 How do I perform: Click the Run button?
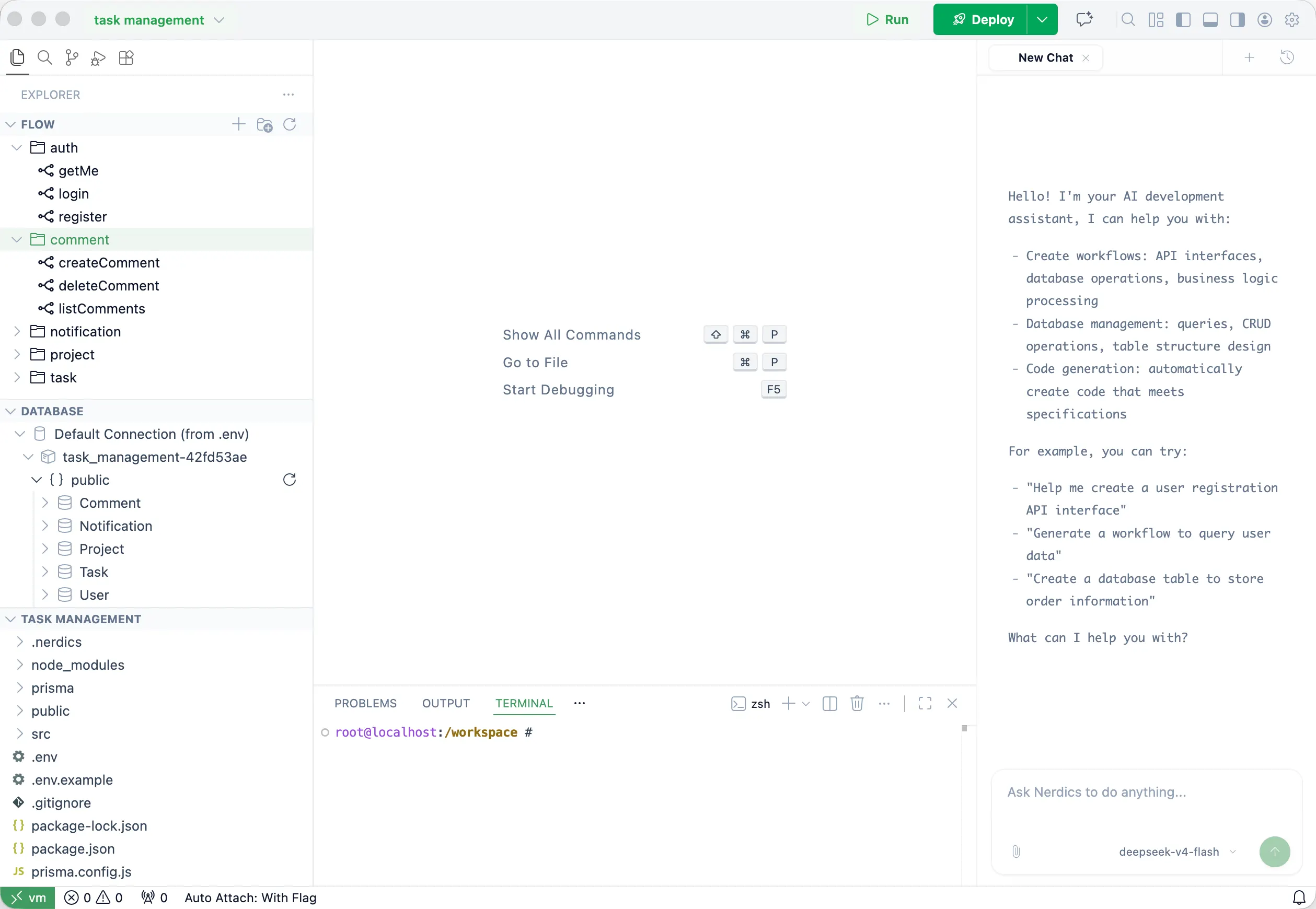tap(887, 19)
